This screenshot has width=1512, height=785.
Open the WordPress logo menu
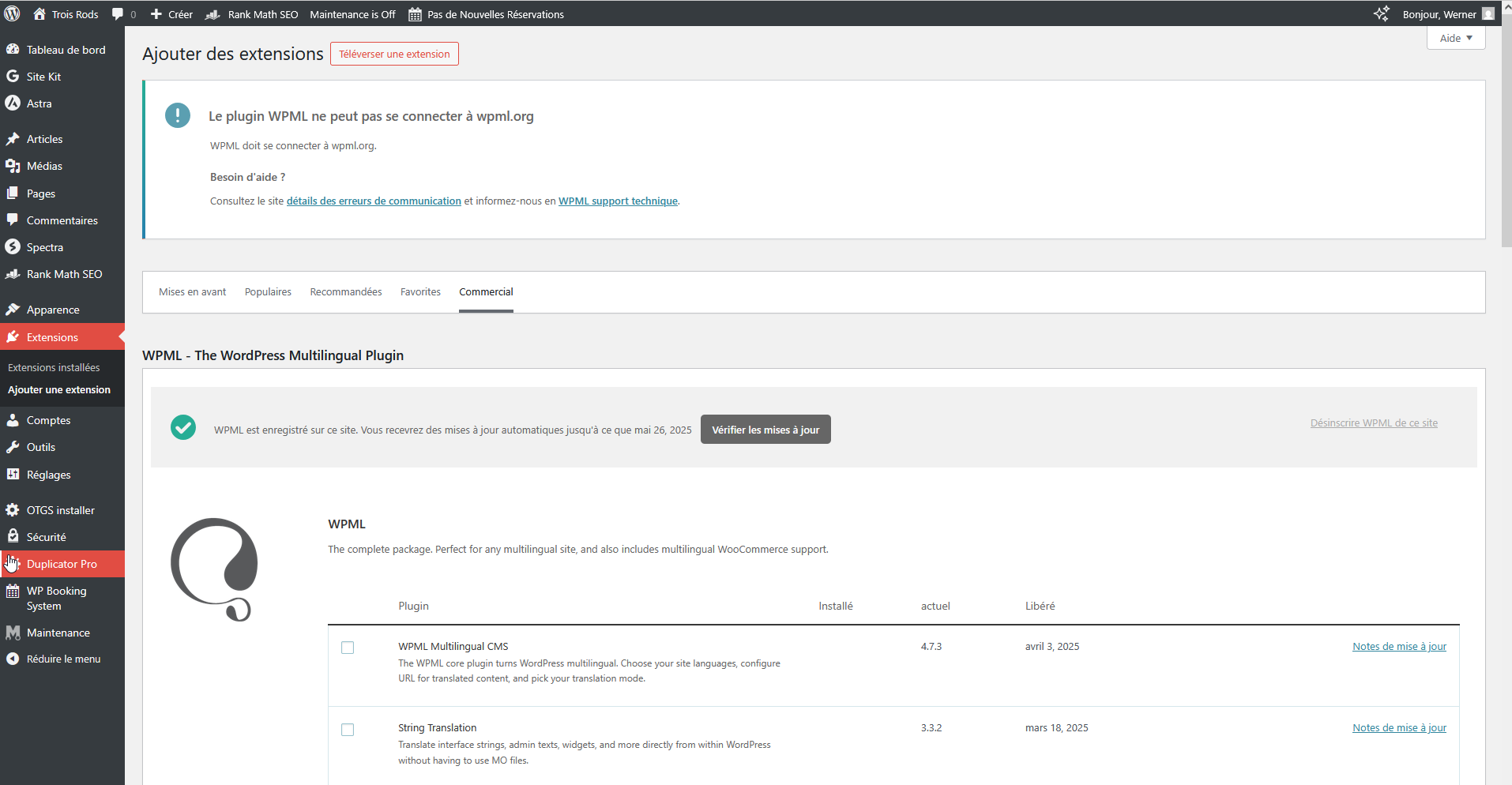click(12, 13)
